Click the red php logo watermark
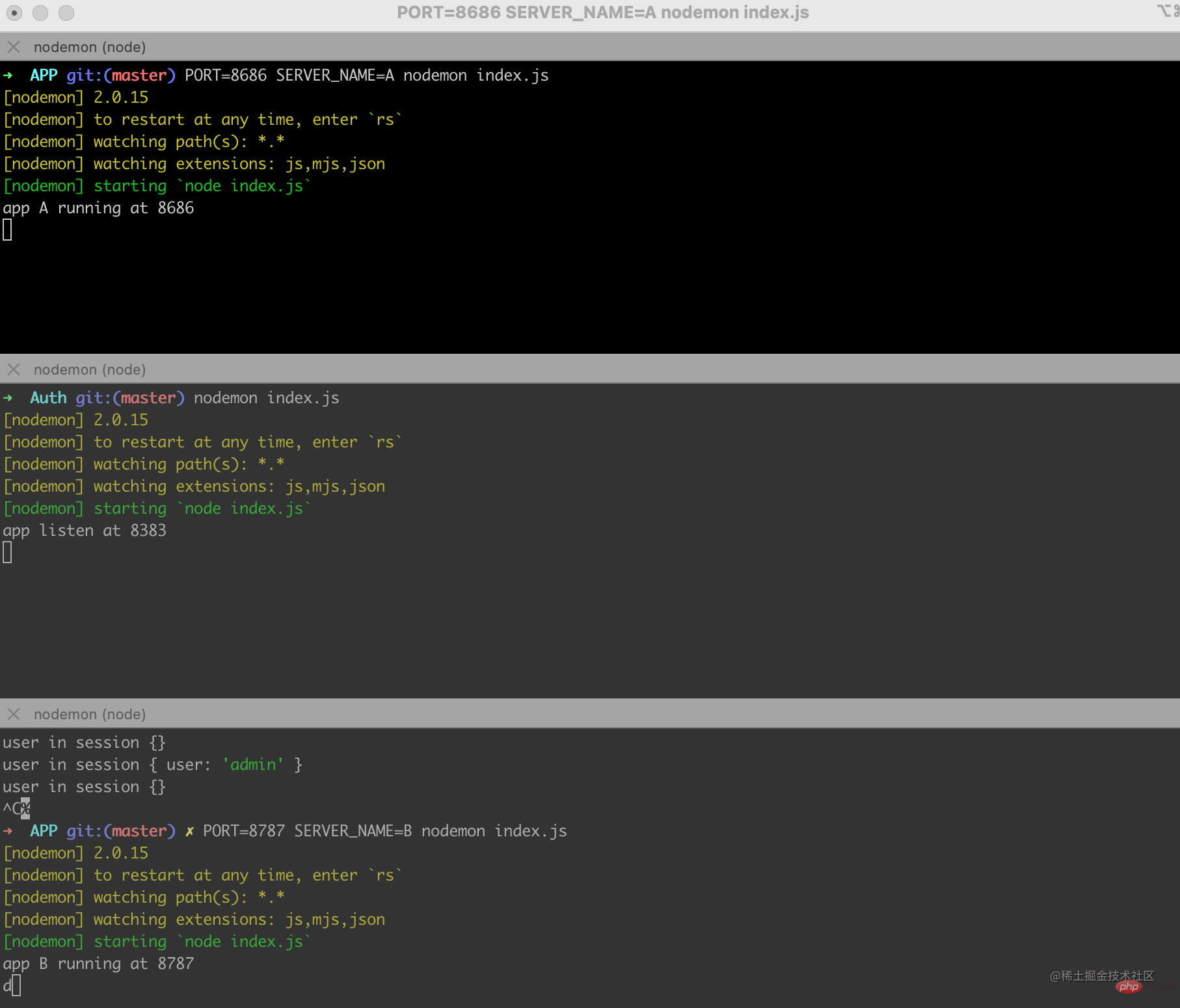1180x1008 pixels. click(x=1129, y=987)
